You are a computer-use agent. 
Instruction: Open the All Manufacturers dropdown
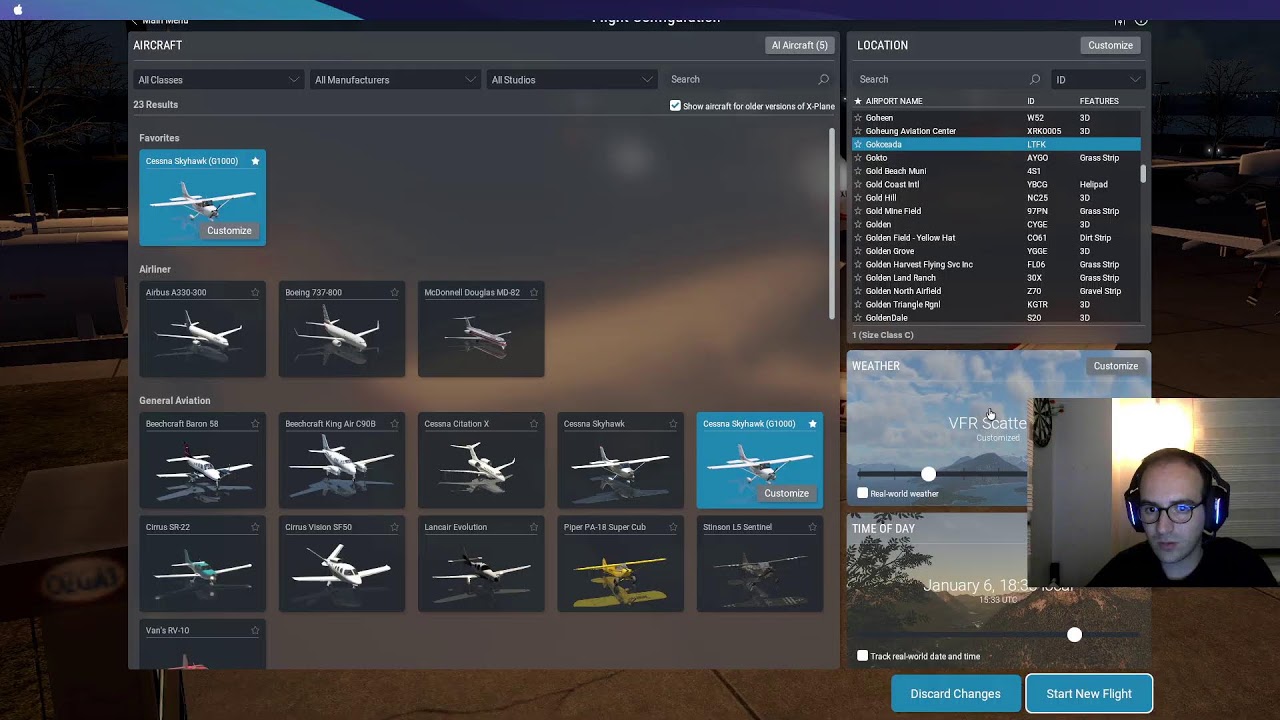(x=394, y=80)
